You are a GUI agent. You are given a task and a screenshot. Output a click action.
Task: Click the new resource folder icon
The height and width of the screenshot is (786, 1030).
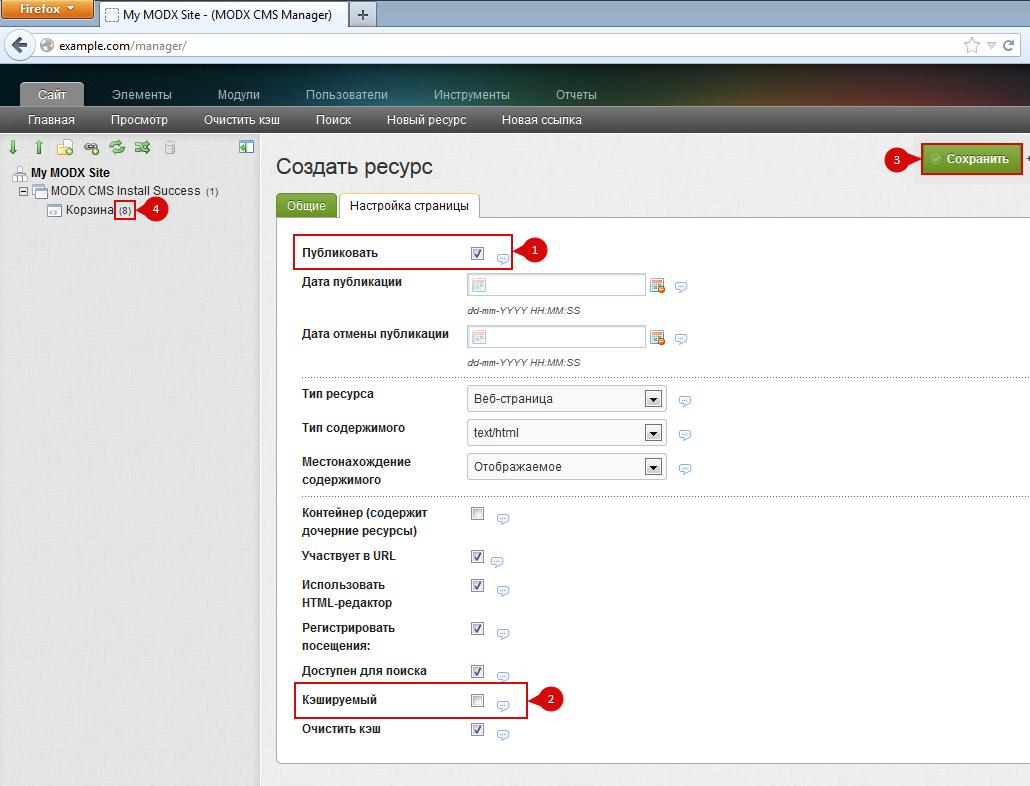pos(65,147)
